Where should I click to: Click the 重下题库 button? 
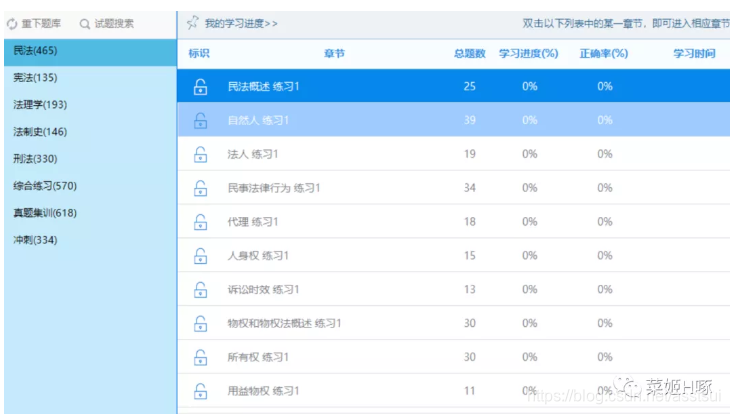click(34, 24)
